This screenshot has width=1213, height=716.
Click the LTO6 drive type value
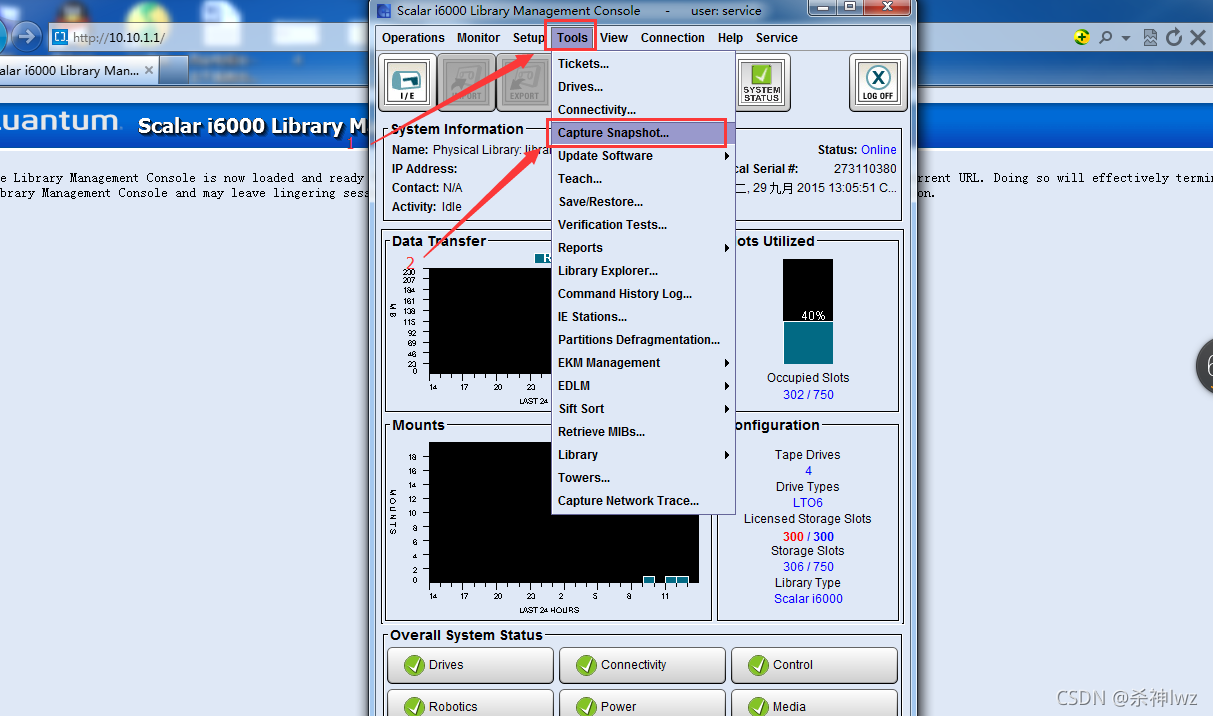(x=808, y=503)
